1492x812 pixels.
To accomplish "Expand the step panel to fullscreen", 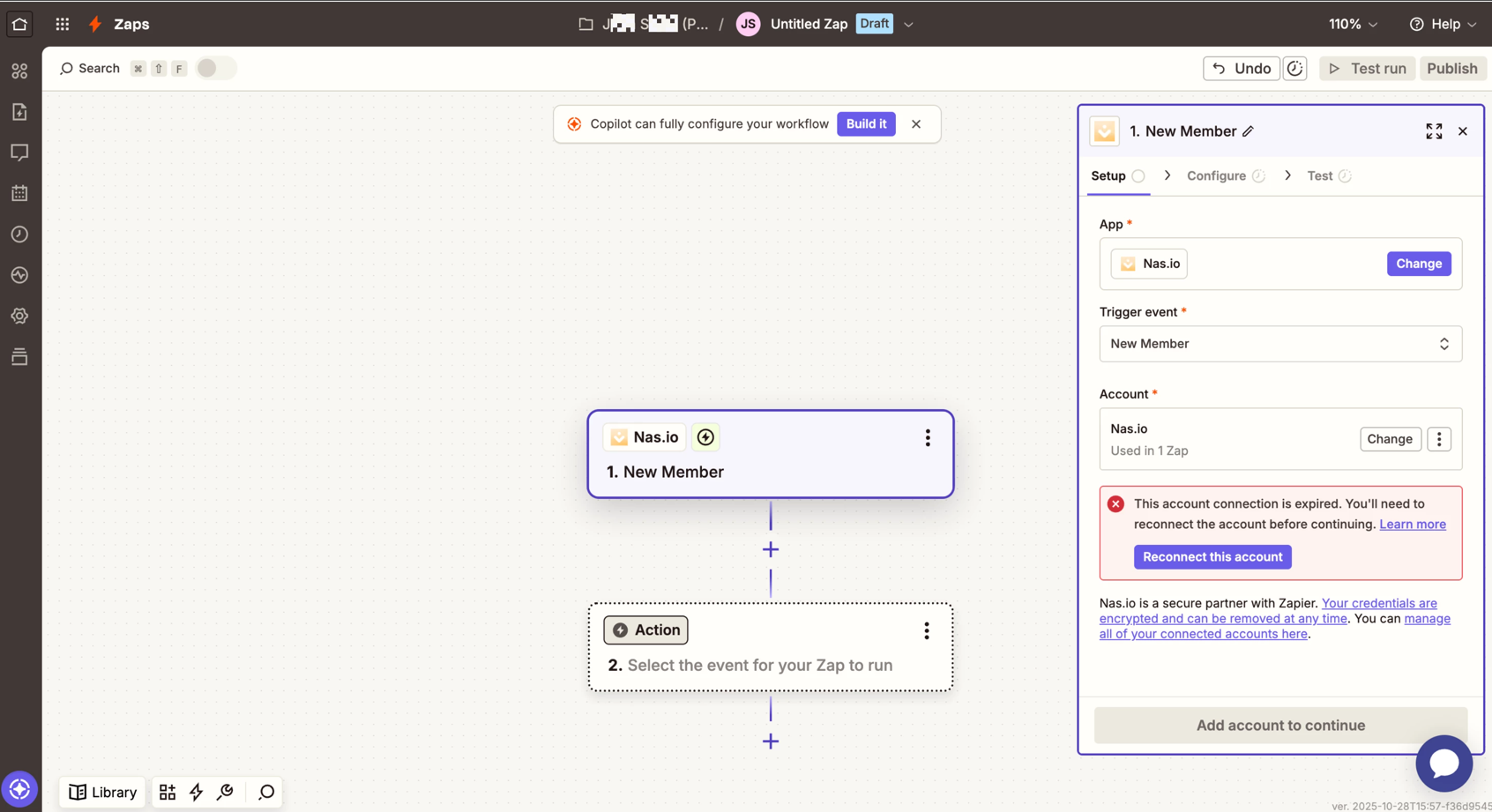I will coord(1434,131).
